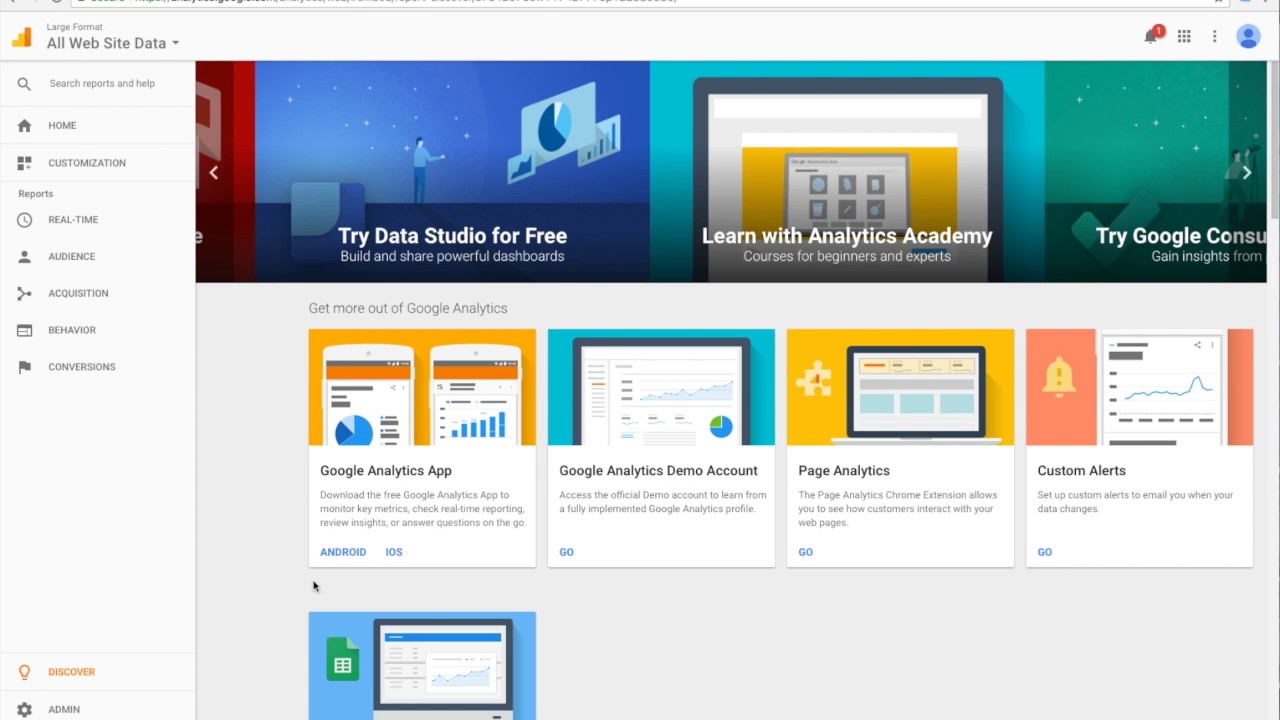Click the Custom Alerts card image
This screenshot has height=720, width=1280.
click(x=1139, y=387)
